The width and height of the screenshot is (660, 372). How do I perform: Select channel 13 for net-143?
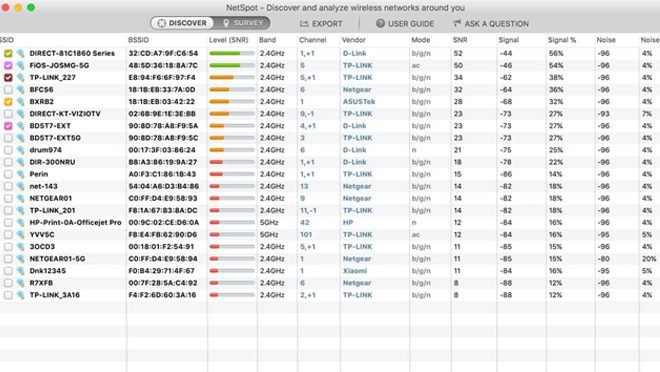click(x=304, y=186)
